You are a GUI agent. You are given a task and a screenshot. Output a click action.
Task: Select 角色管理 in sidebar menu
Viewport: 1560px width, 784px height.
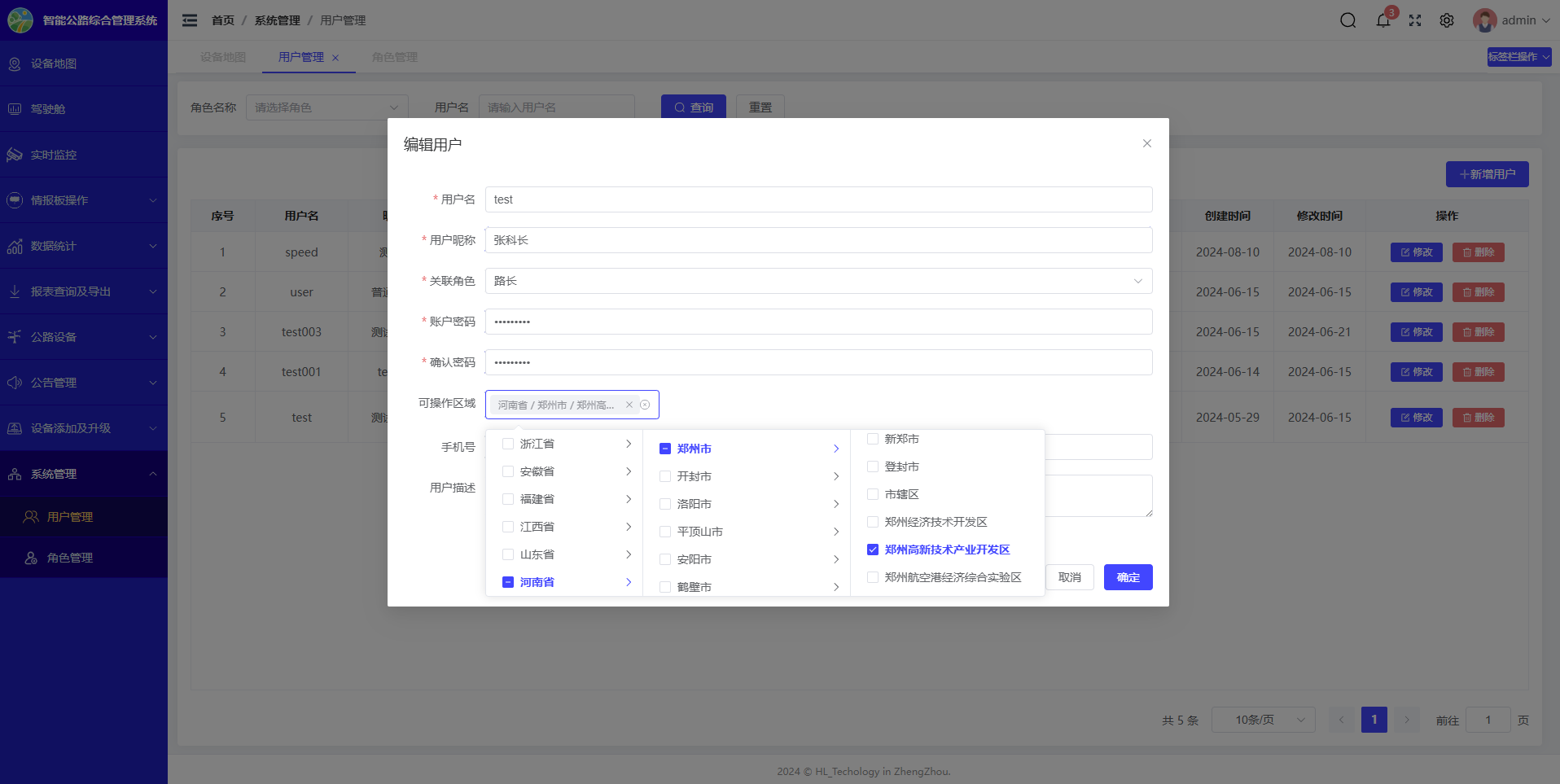(70, 558)
